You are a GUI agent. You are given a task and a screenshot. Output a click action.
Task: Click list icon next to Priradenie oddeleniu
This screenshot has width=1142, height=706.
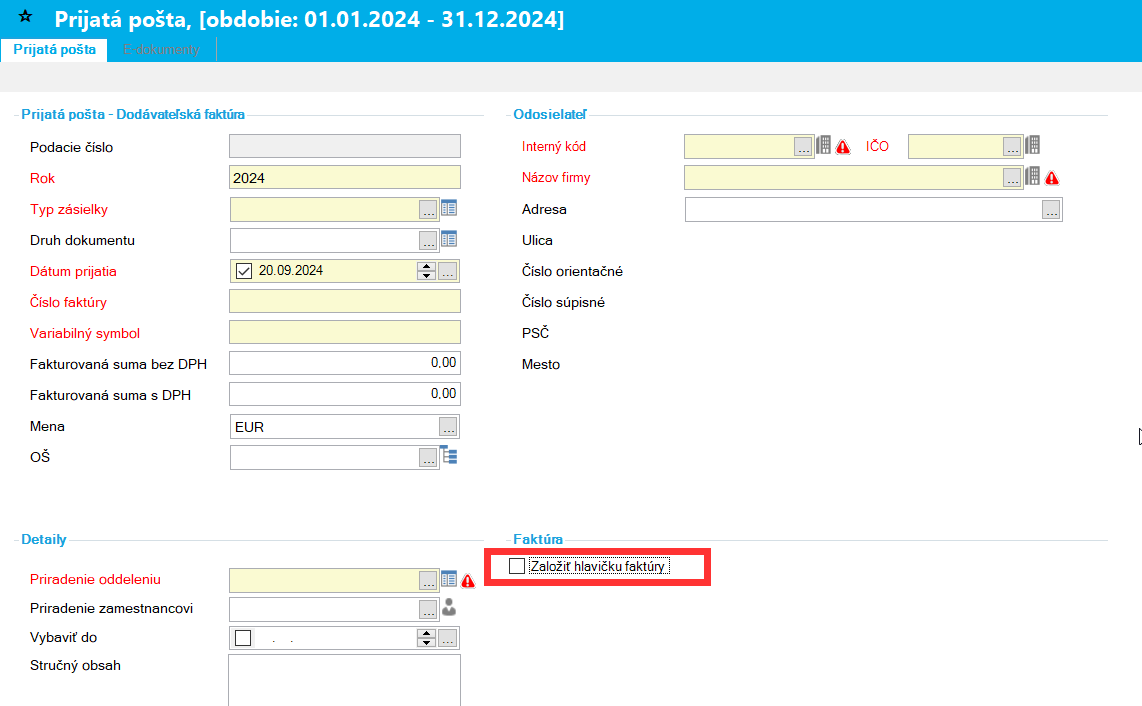(x=449, y=579)
